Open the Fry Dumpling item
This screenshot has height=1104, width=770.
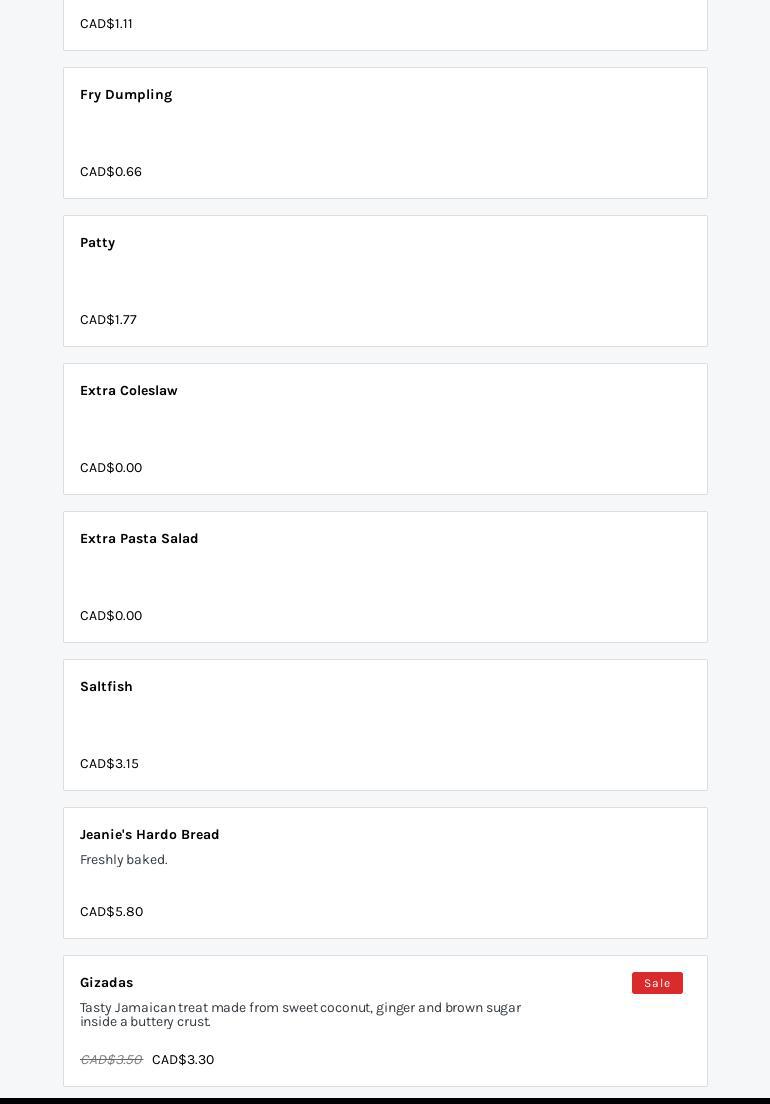(126, 95)
